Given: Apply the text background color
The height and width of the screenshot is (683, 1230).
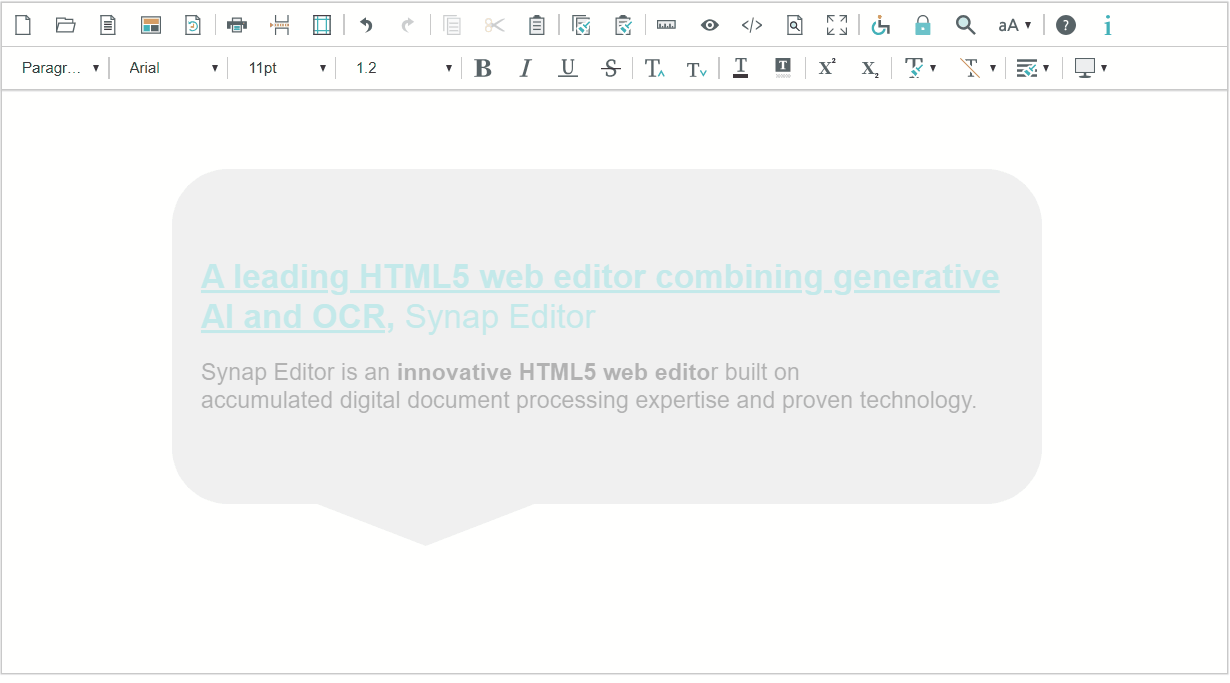Looking at the screenshot, I should pyautogui.click(x=783, y=68).
